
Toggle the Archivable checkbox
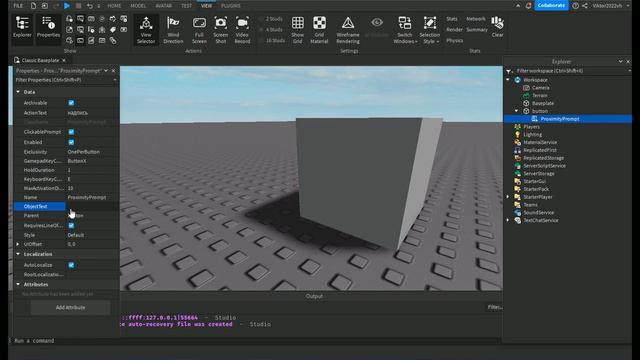[x=71, y=103]
